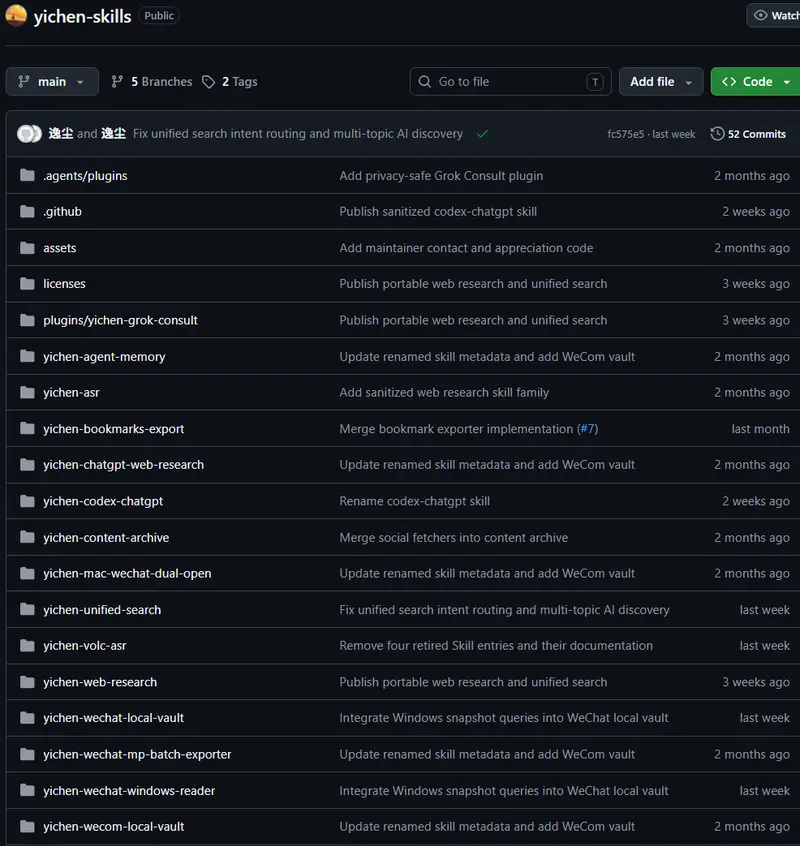This screenshot has height=846, width=800.
Task: Click the branch icon beside 5 Branches
Action: [x=117, y=81]
